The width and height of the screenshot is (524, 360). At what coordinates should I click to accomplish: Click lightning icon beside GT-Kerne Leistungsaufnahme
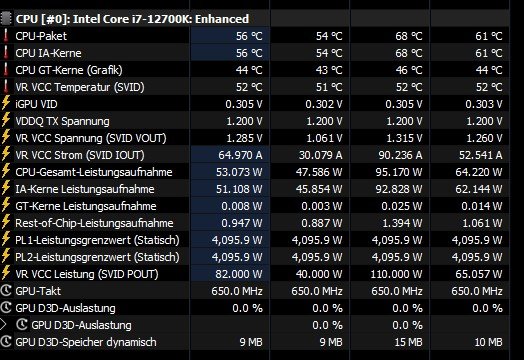tap(6, 206)
